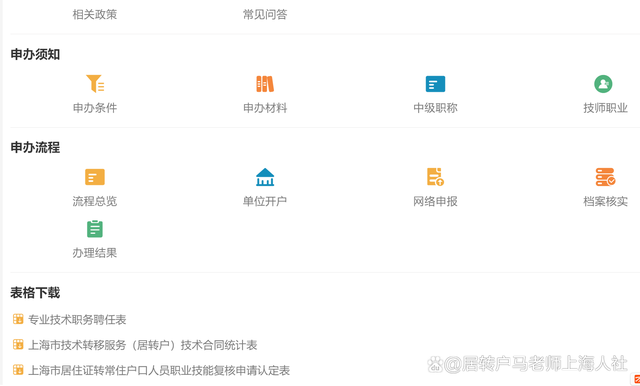The height and width of the screenshot is (386, 640).
Task: Download 职业技能复核申请认定表 form
Action: tap(159, 370)
